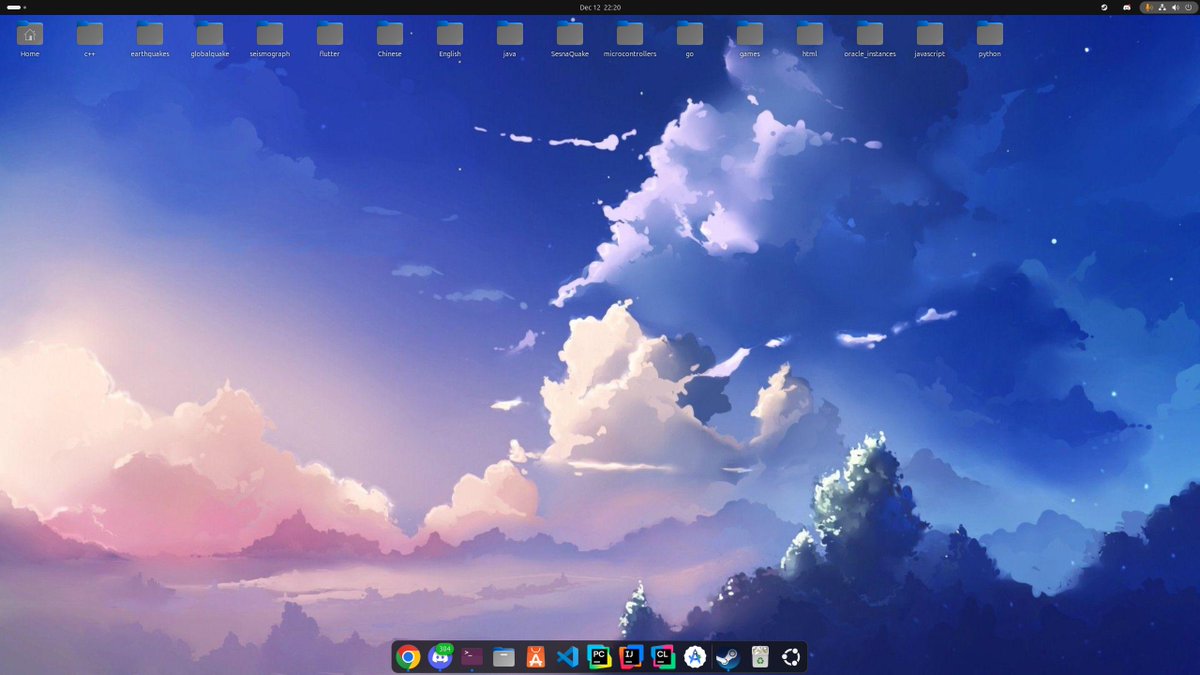Open the Trash in the dock
The image size is (1200, 675).
[x=760, y=657]
